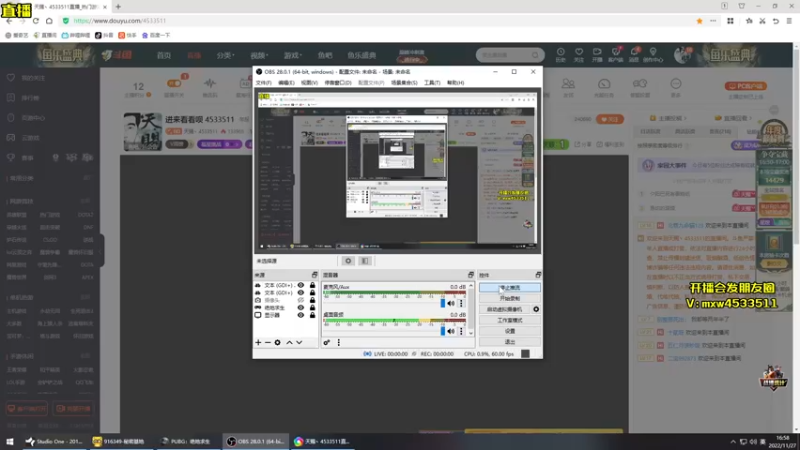The height and width of the screenshot is (450, 800).
Task: Open advanced audio properties gears icon
Action: point(327,342)
